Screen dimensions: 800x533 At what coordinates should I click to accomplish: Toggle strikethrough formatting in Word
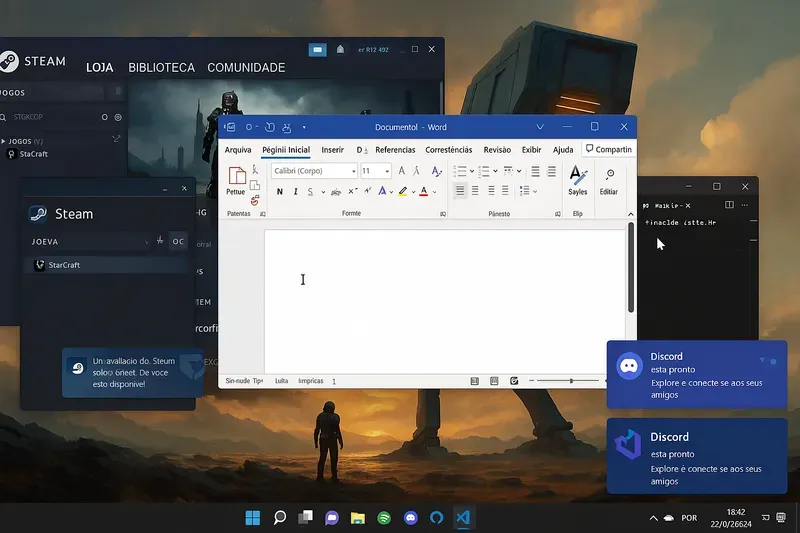point(336,192)
